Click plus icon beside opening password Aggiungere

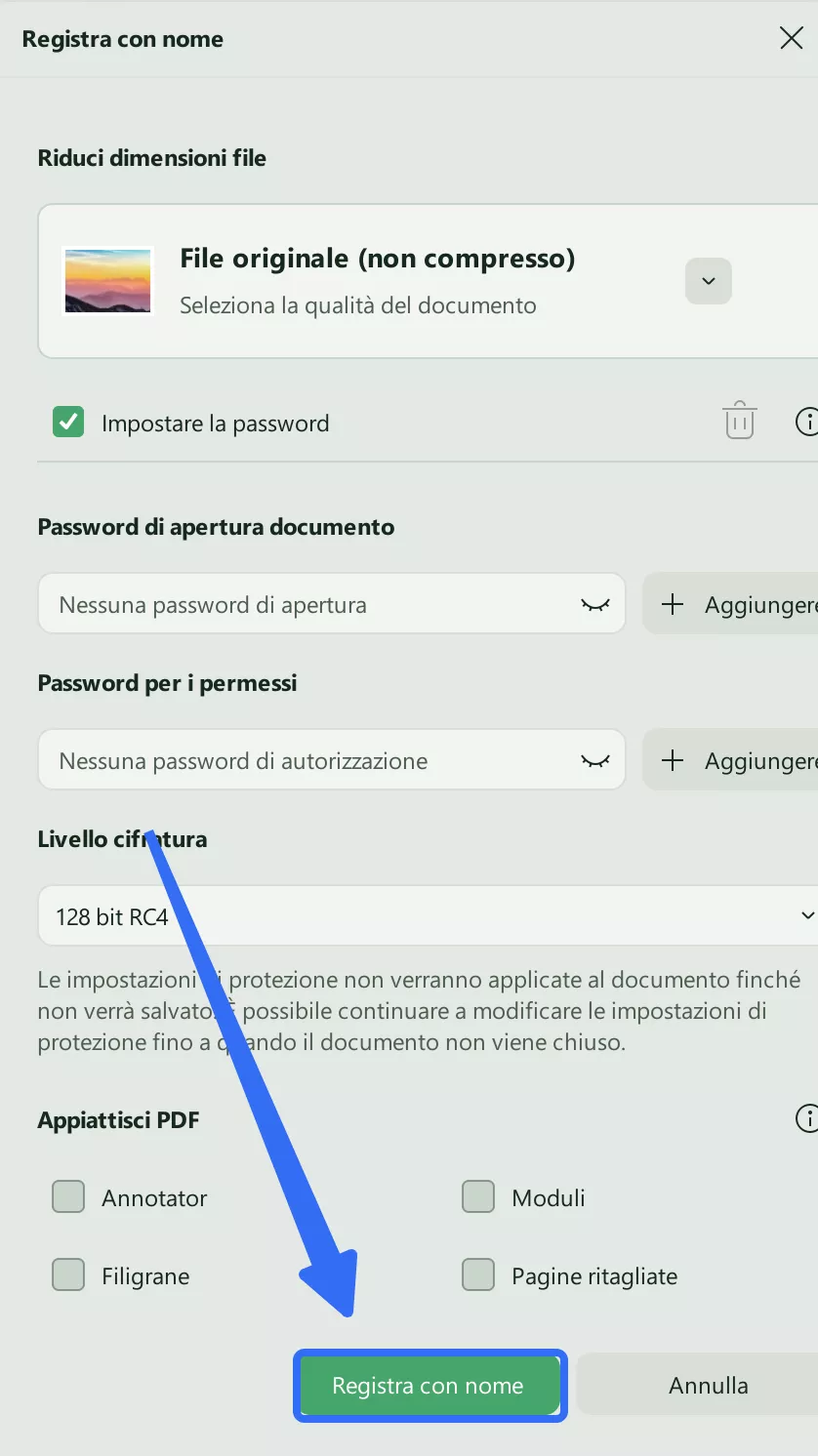tap(673, 603)
